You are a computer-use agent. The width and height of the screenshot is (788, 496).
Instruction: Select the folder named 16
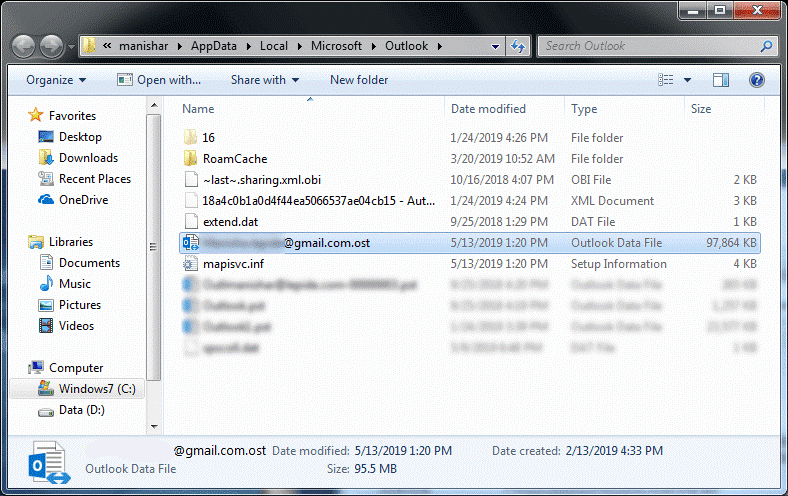pyautogui.click(x=208, y=138)
